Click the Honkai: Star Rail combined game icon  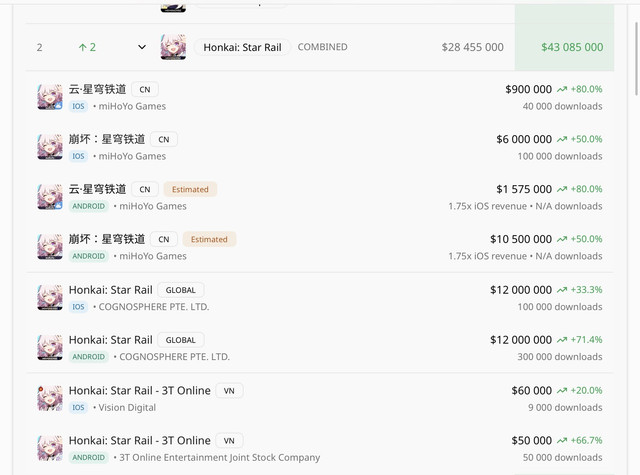click(173, 47)
